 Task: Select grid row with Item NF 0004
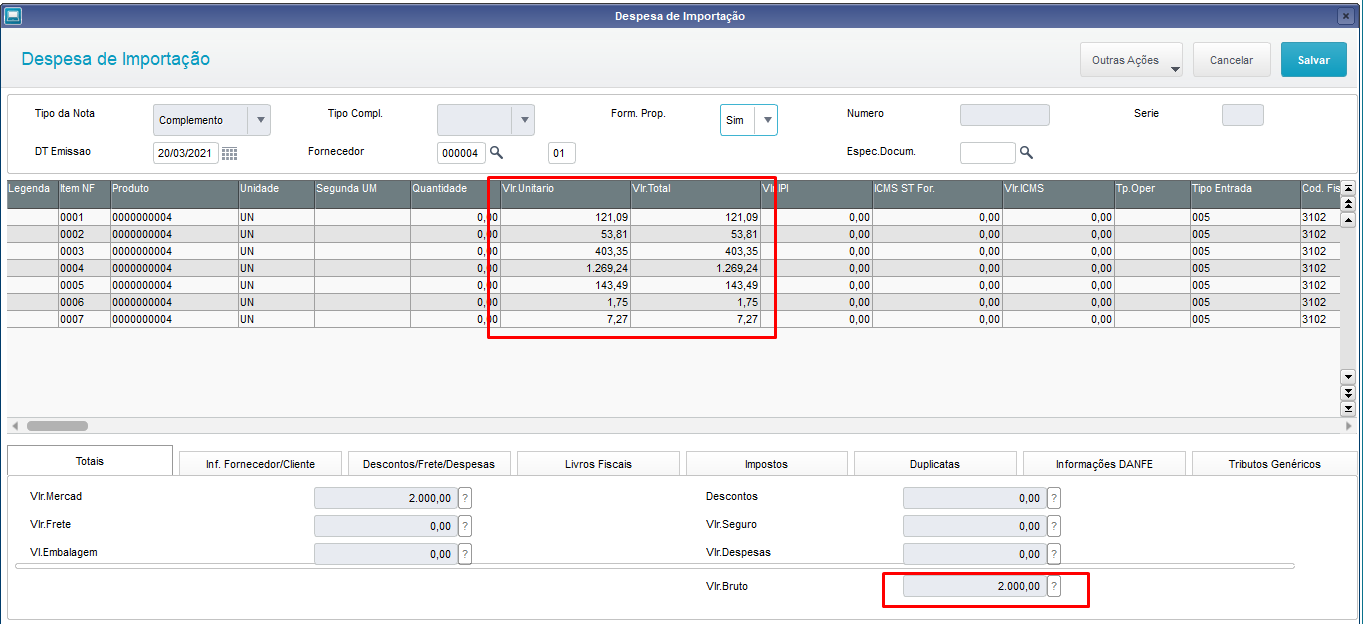673,268
